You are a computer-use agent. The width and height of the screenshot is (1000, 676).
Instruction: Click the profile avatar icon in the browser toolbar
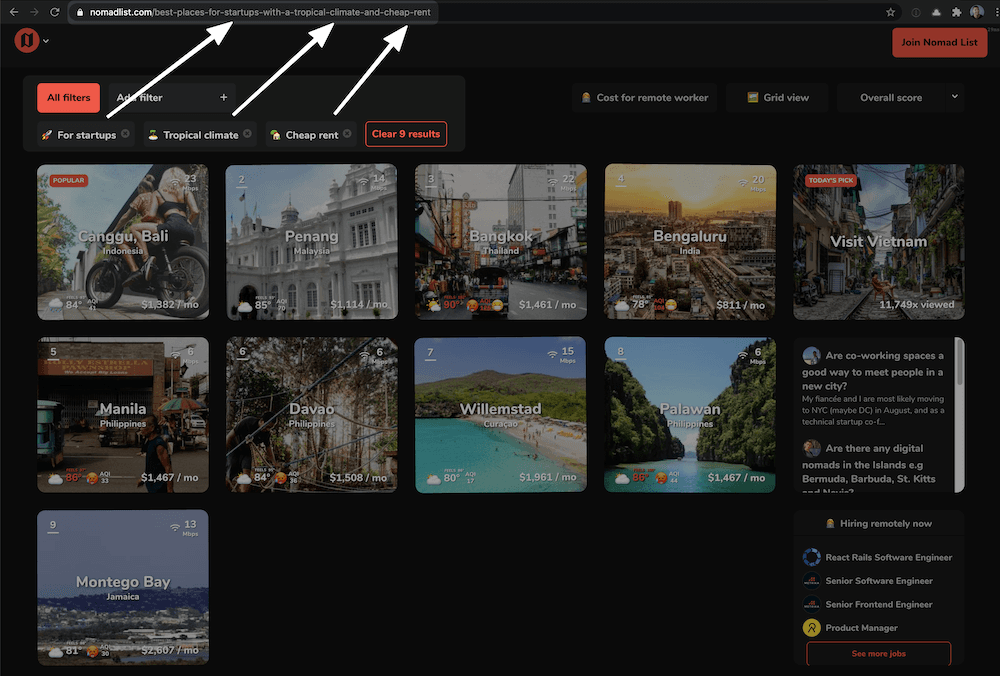(x=977, y=13)
